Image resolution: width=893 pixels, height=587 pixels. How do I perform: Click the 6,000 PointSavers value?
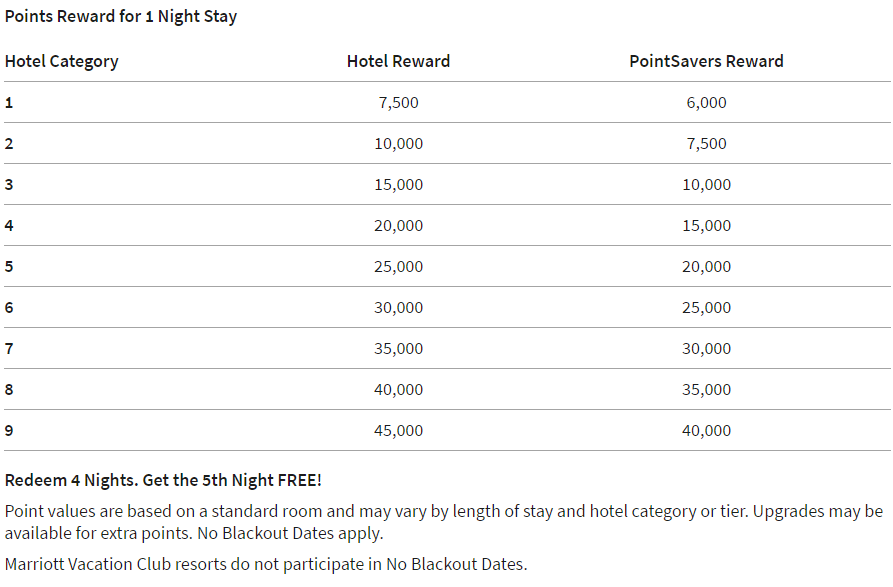706,102
